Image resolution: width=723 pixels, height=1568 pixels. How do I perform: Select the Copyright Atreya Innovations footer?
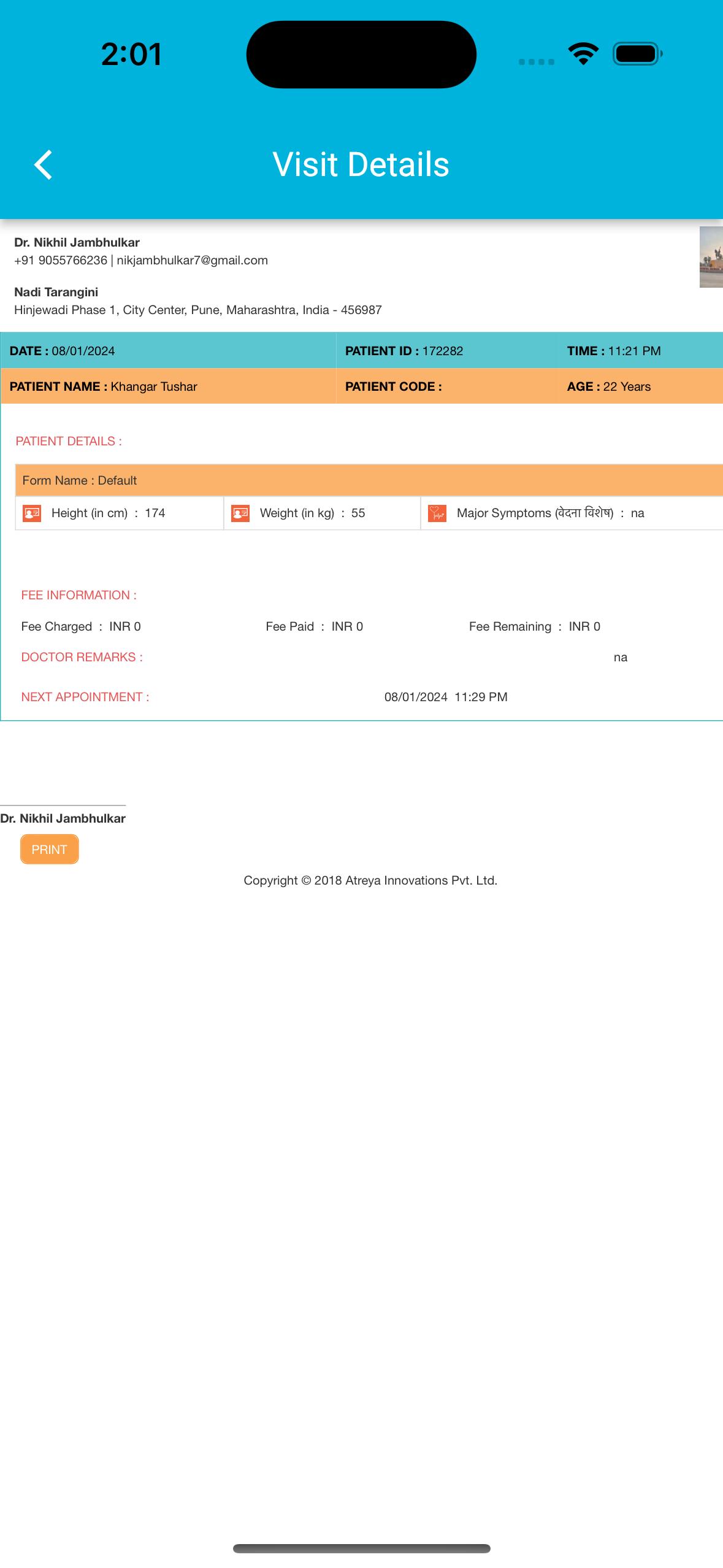370,880
